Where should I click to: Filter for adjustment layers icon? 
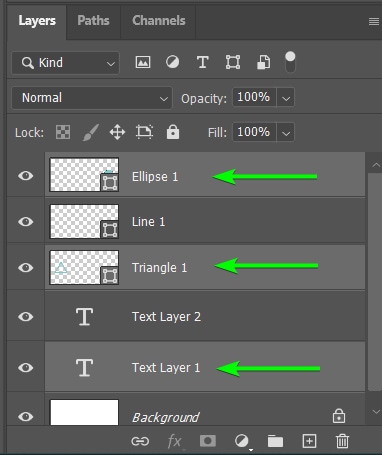point(172,62)
